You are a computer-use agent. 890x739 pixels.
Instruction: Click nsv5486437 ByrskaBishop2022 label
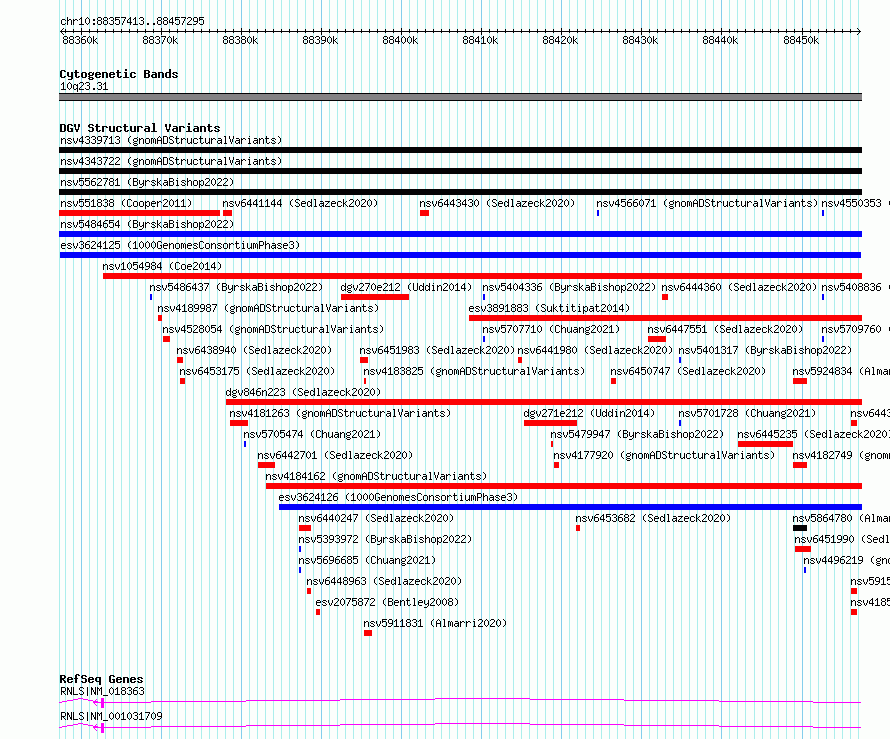point(236,287)
